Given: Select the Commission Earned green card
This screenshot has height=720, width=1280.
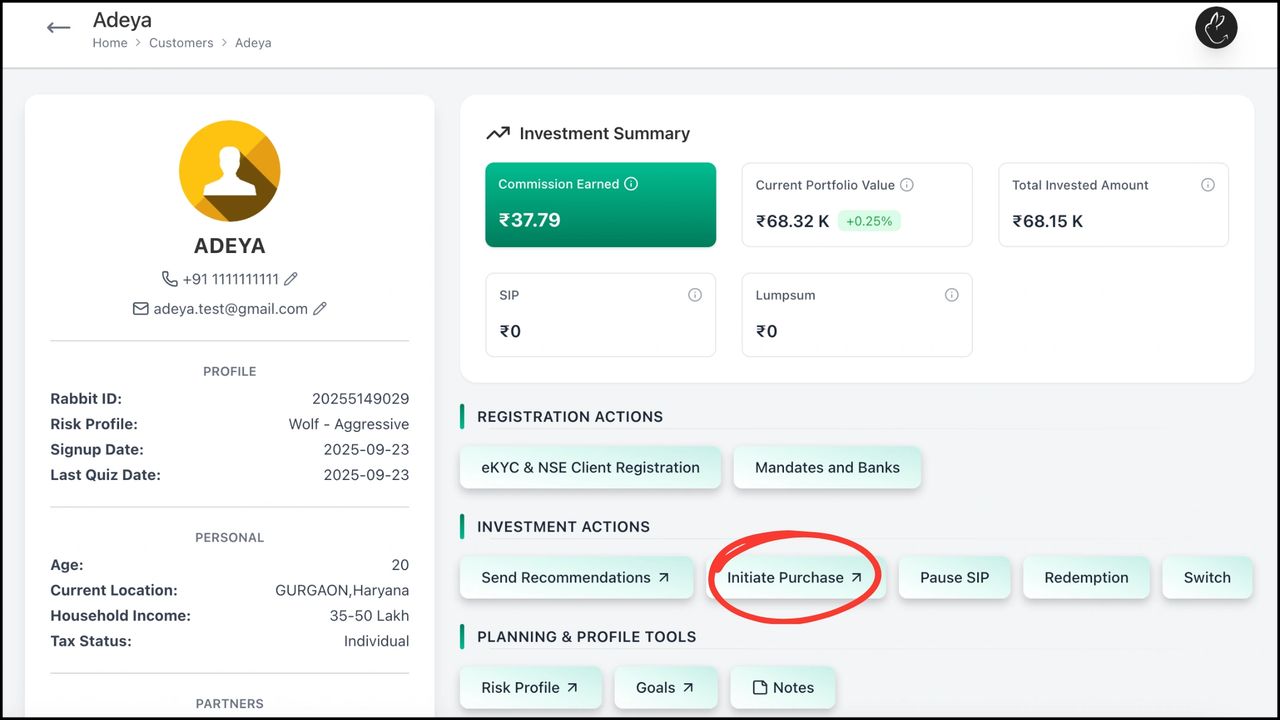Looking at the screenshot, I should (600, 205).
